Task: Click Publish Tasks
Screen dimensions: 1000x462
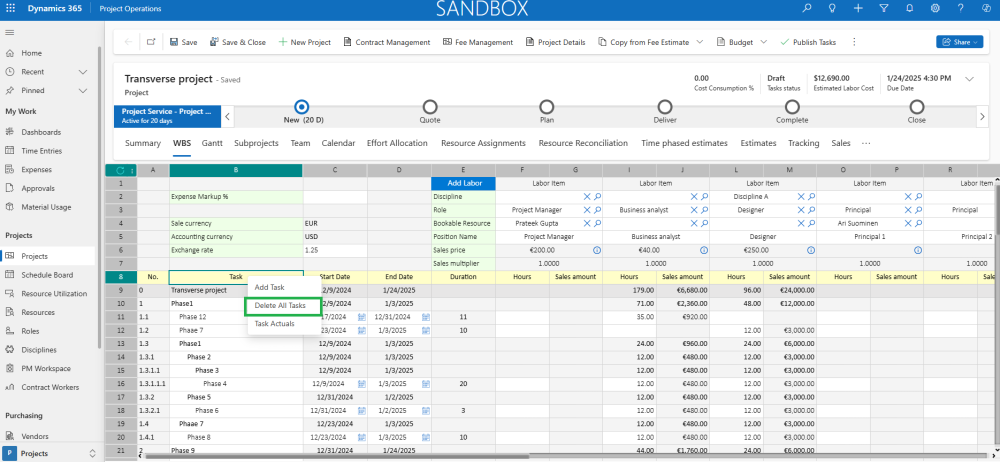Action: pyautogui.click(x=808, y=42)
